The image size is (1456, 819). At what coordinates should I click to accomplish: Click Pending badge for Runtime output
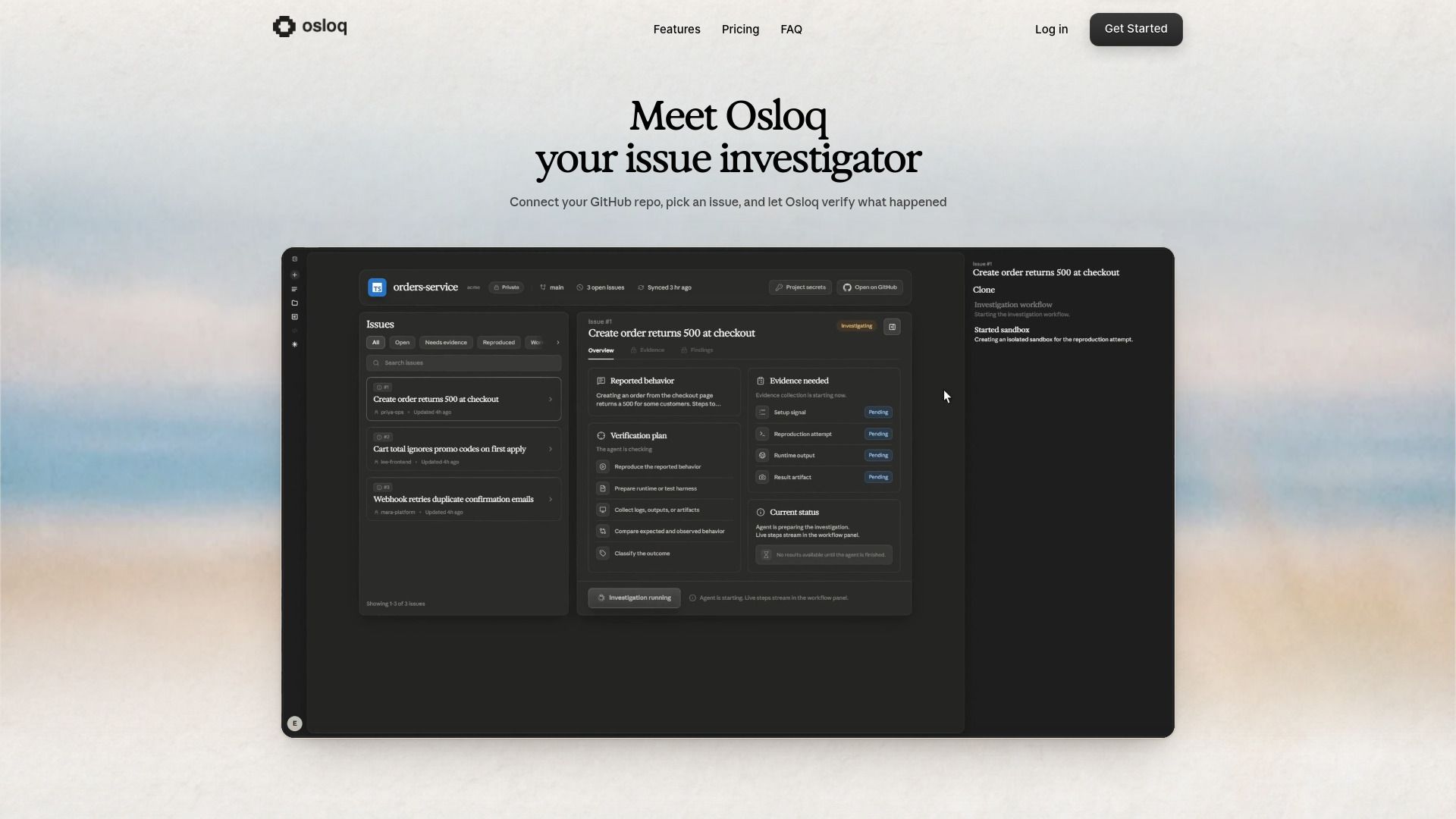[x=878, y=456]
